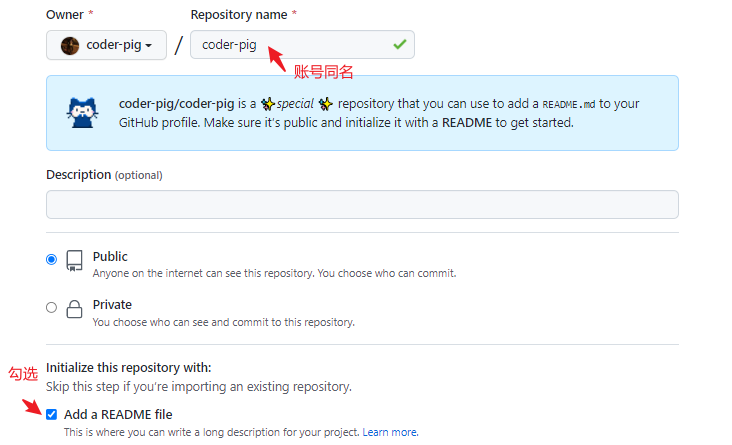This screenshot has height=445, width=732.
Task: Open the Learn more link
Action: point(390,432)
